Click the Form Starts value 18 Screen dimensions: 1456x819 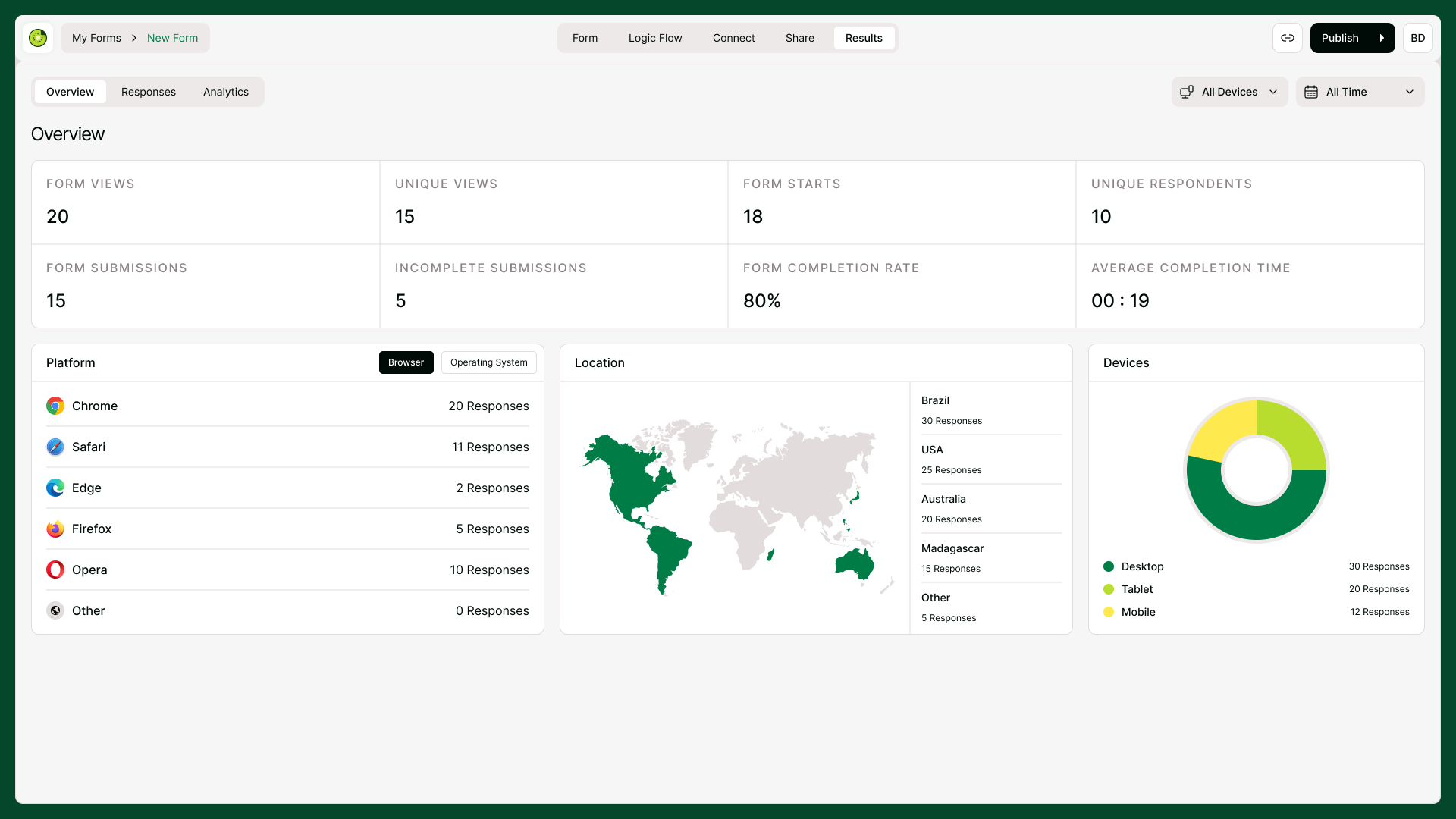click(753, 217)
